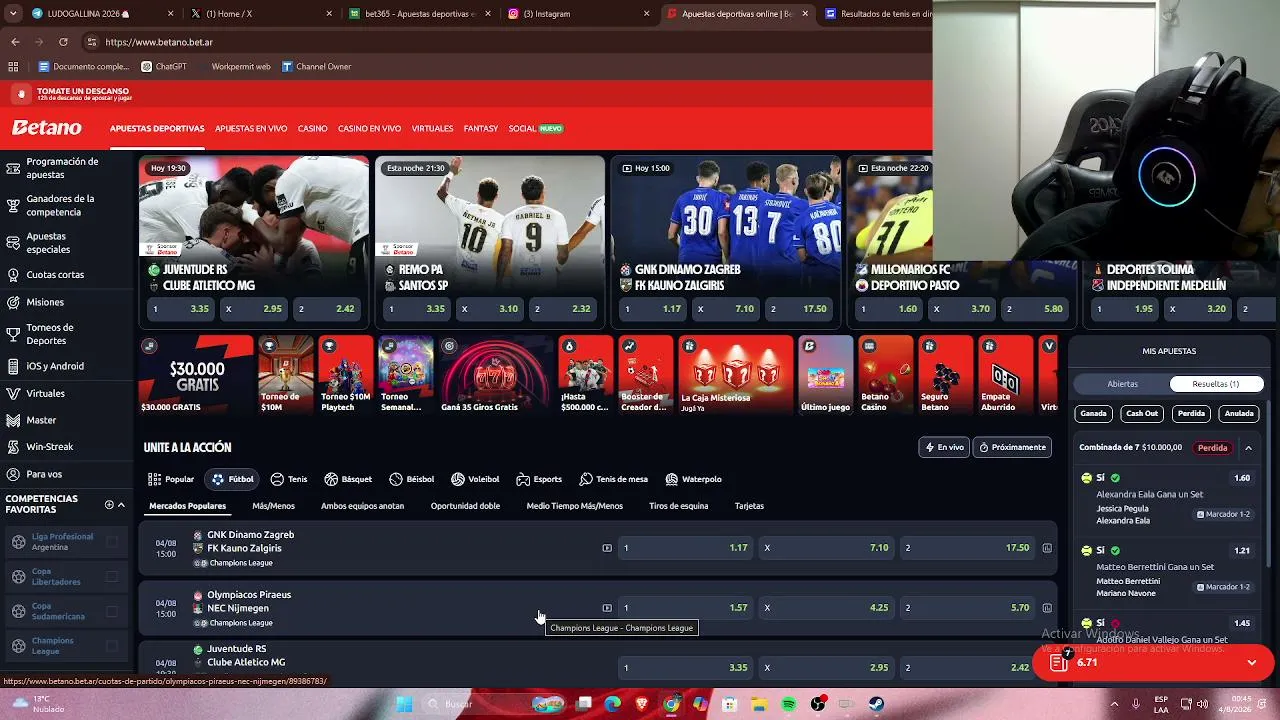Select the Tenis sport icon
Screen dimensions: 1280x720
point(277,479)
